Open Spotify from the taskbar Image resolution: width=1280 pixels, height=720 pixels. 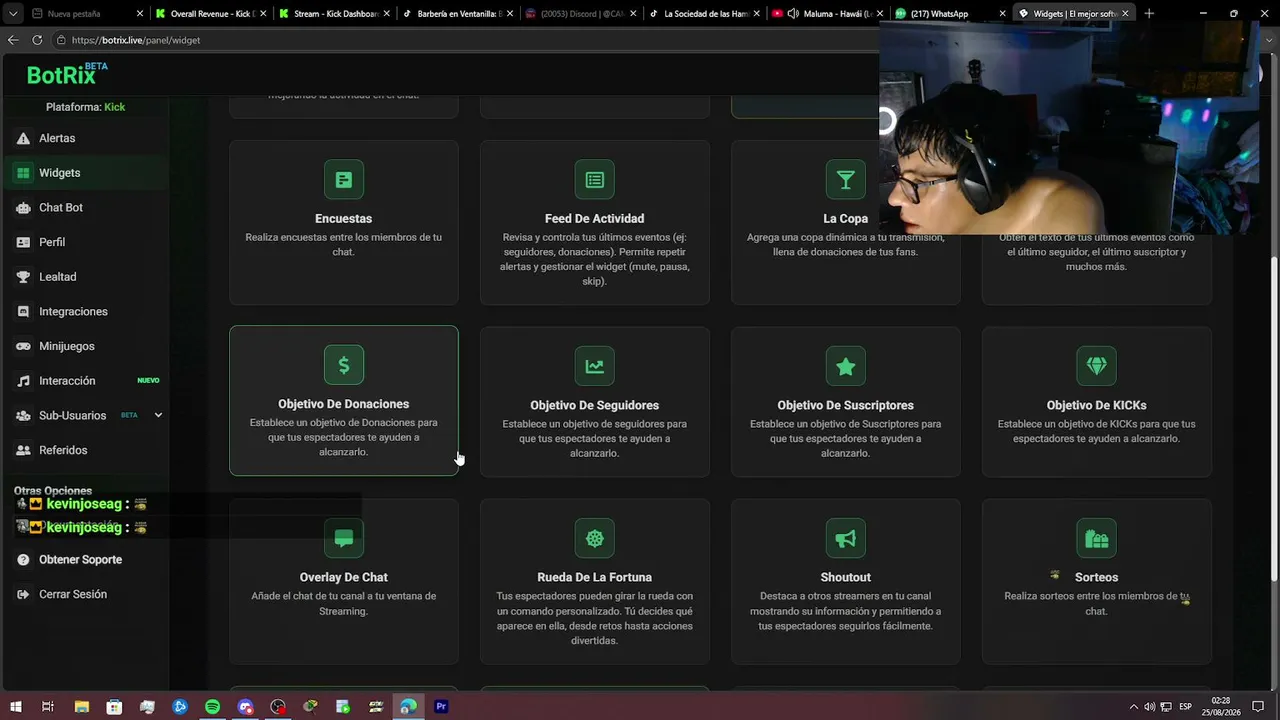pos(212,707)
